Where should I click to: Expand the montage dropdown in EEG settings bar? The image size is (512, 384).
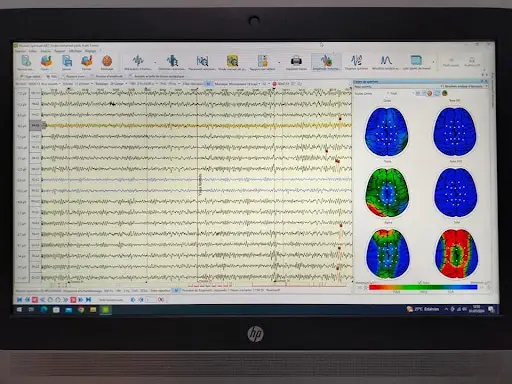258,84
